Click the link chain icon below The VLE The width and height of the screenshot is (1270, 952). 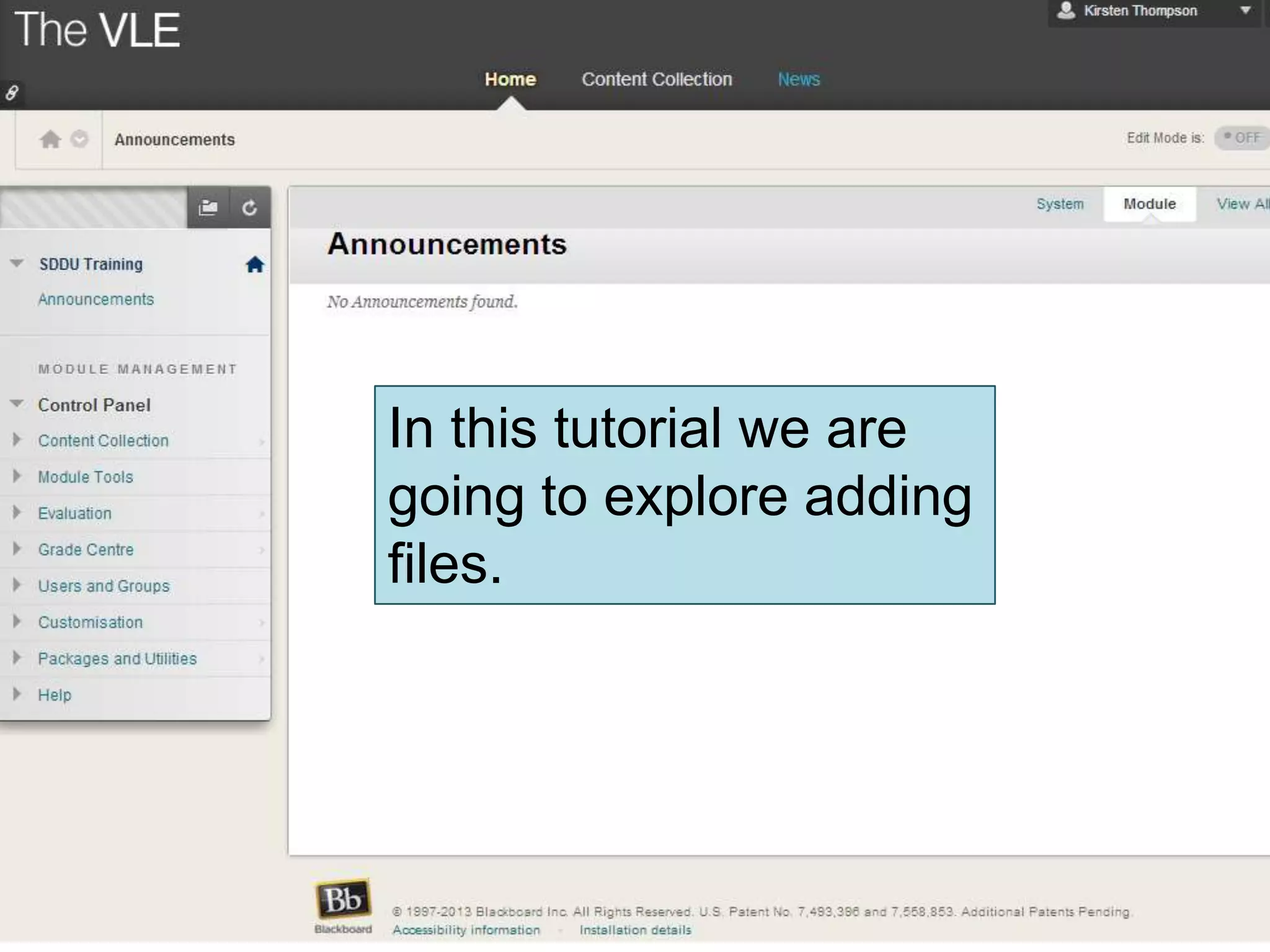12,93
